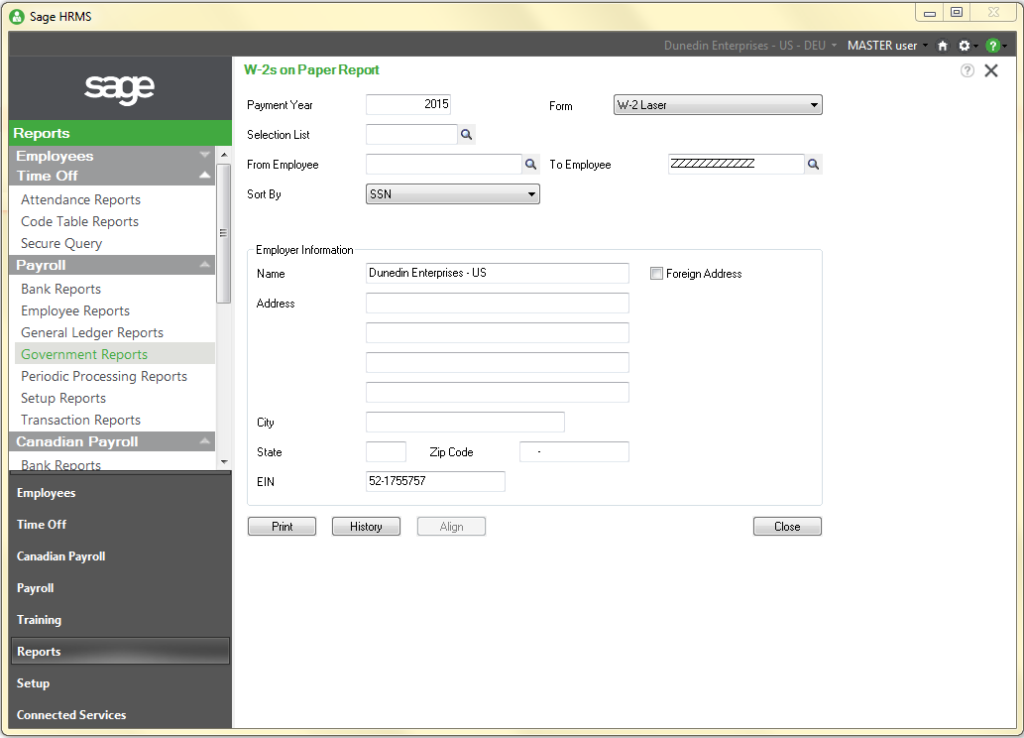
Task: Click the Print button
Action: click(x=281, y=526)
